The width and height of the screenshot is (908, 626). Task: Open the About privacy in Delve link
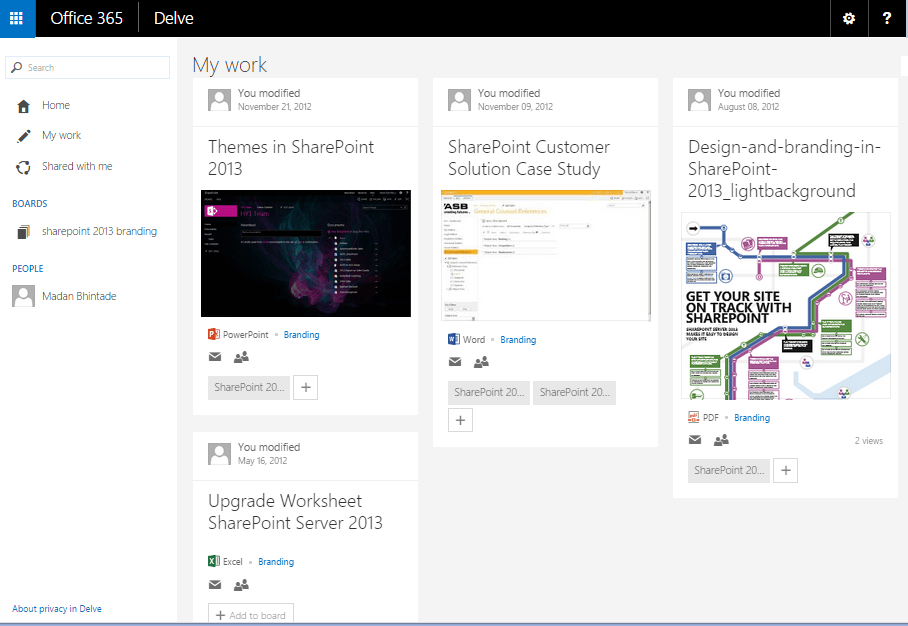56,608
